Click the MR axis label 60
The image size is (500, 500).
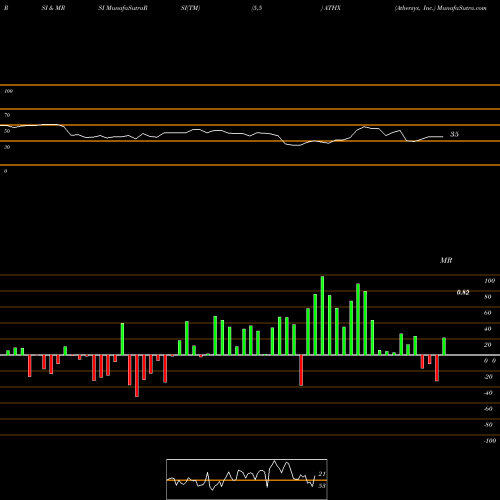click(488, 313)
